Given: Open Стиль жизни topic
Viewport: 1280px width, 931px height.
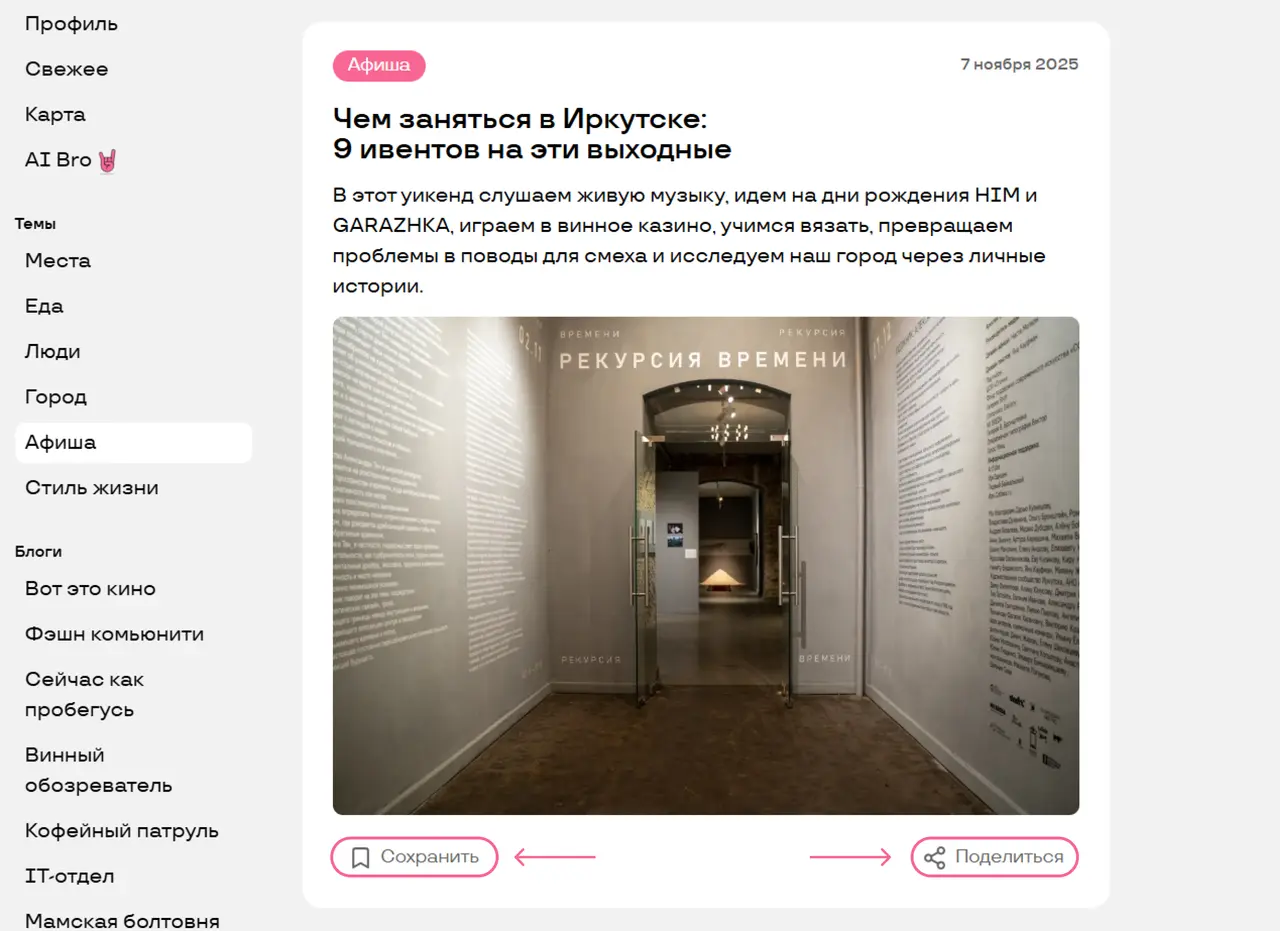Looking at the screenshot, I should click(92, 488).
